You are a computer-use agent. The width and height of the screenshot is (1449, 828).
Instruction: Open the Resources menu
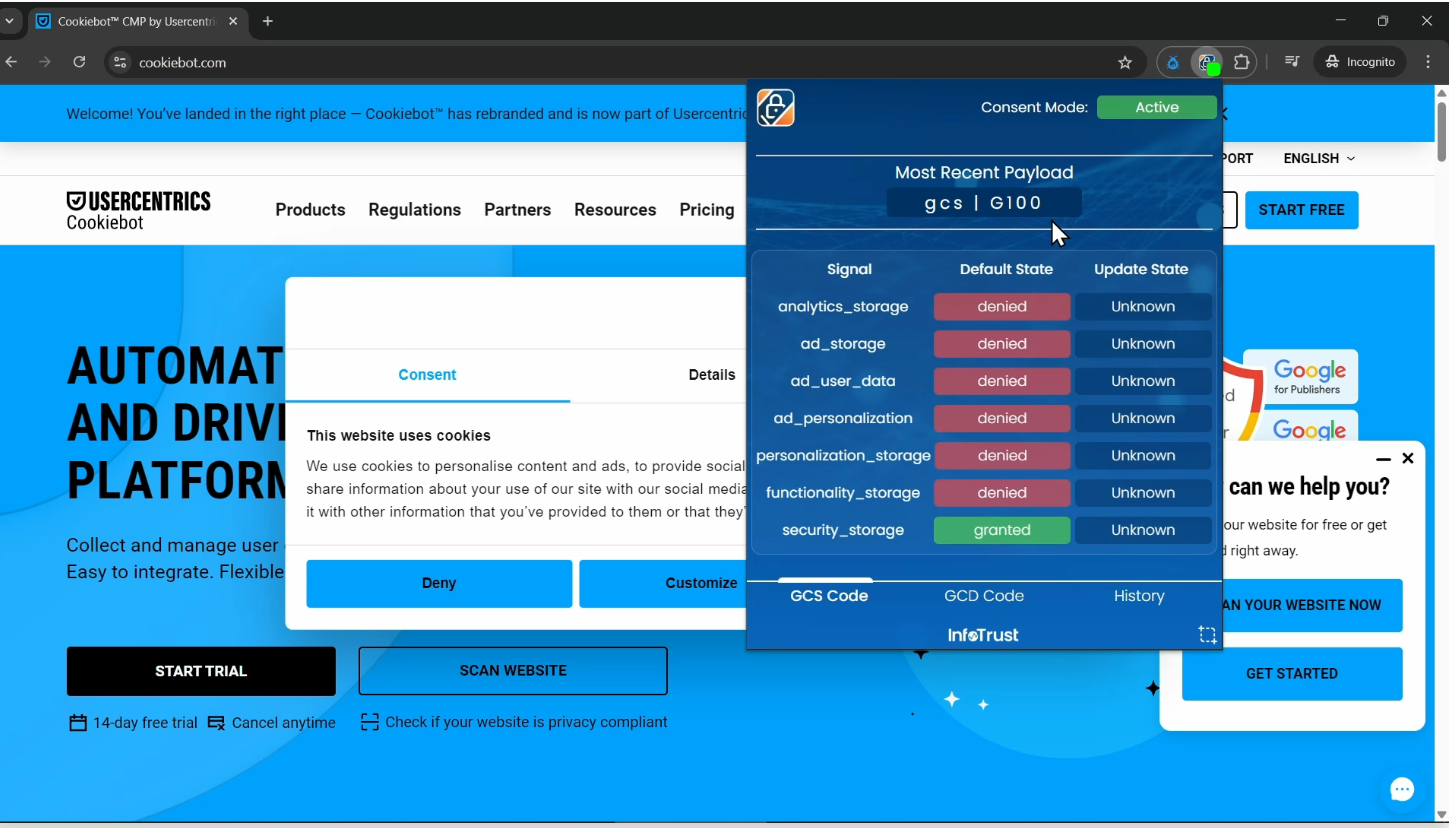(x=615, y=210)
